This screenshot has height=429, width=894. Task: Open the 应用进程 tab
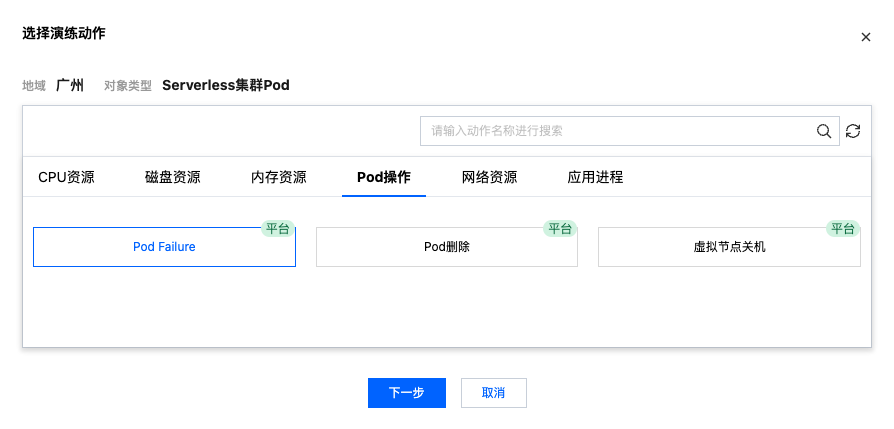tap(595, 177)
